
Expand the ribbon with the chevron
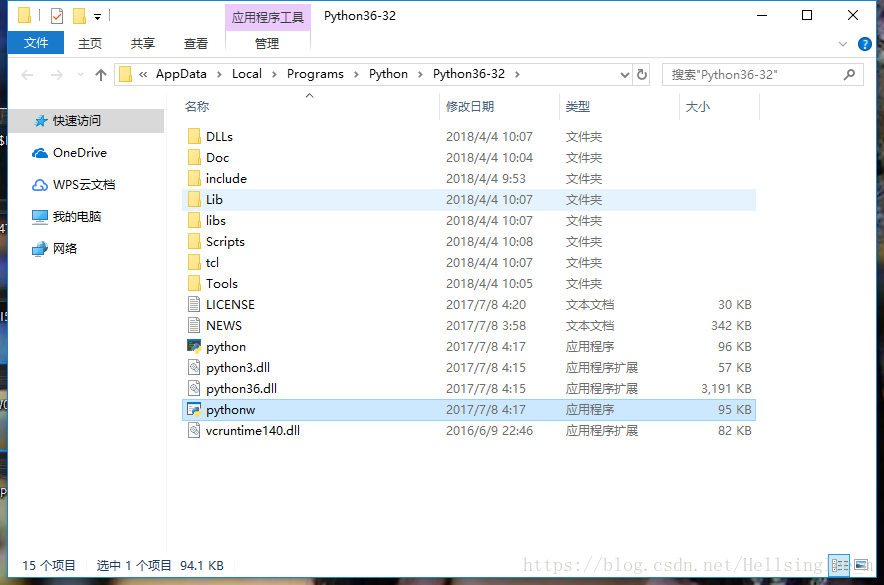[x=843, y=44]
